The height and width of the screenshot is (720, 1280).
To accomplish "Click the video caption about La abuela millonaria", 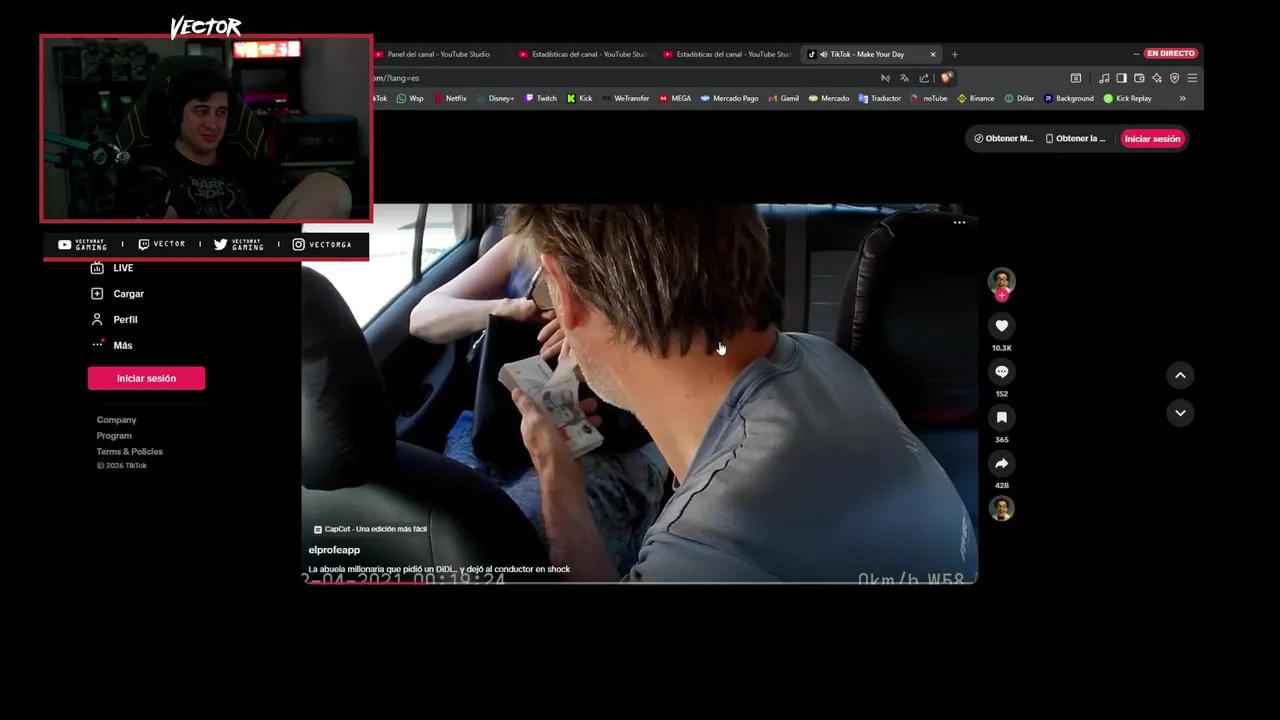I will click(x=439, y=569).
